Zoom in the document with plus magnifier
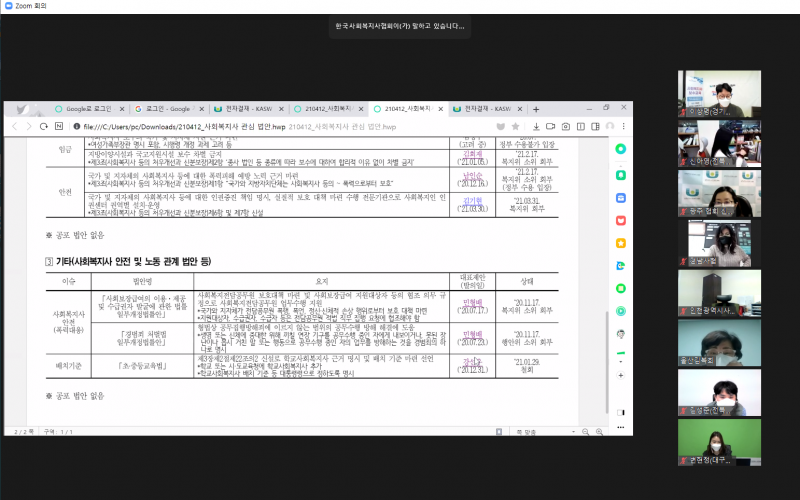The height and width of the screenshot is (500, 800). (x=599, y=432)
